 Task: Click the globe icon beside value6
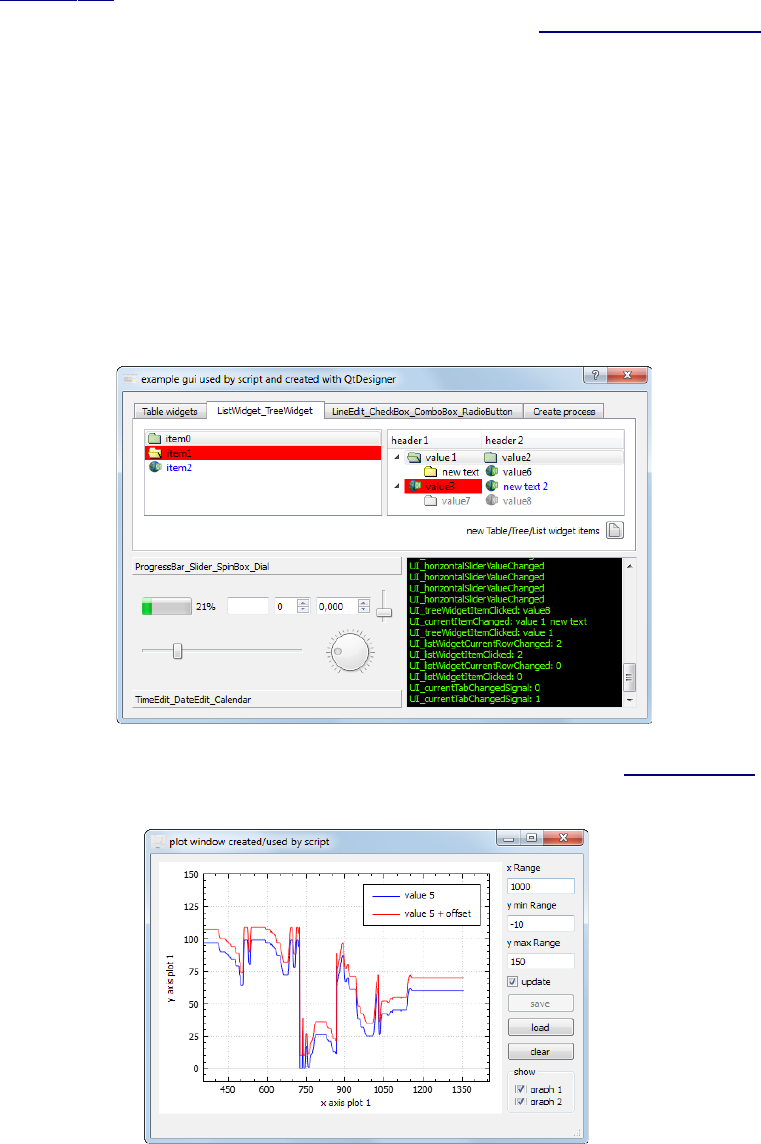tap(492, 471)
